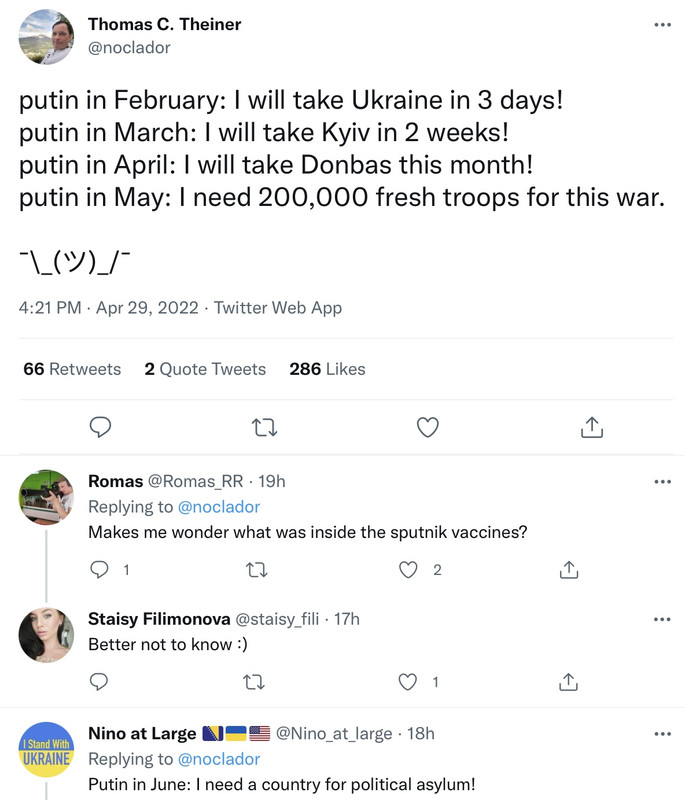Reply to Romas's sputnik vaccines comment
Viewport: 685px width, 800px height.
pos(99,569)
